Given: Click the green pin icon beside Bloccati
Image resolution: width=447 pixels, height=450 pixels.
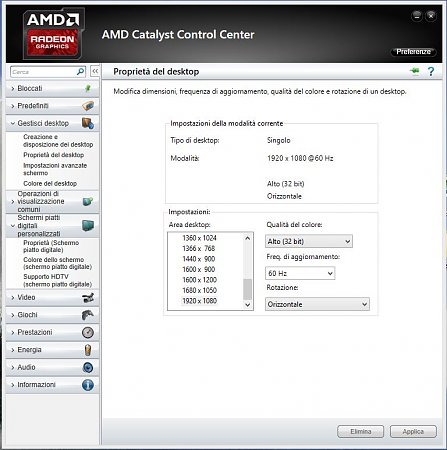Looking at the screenshot, I should click(x=88, y=88).
